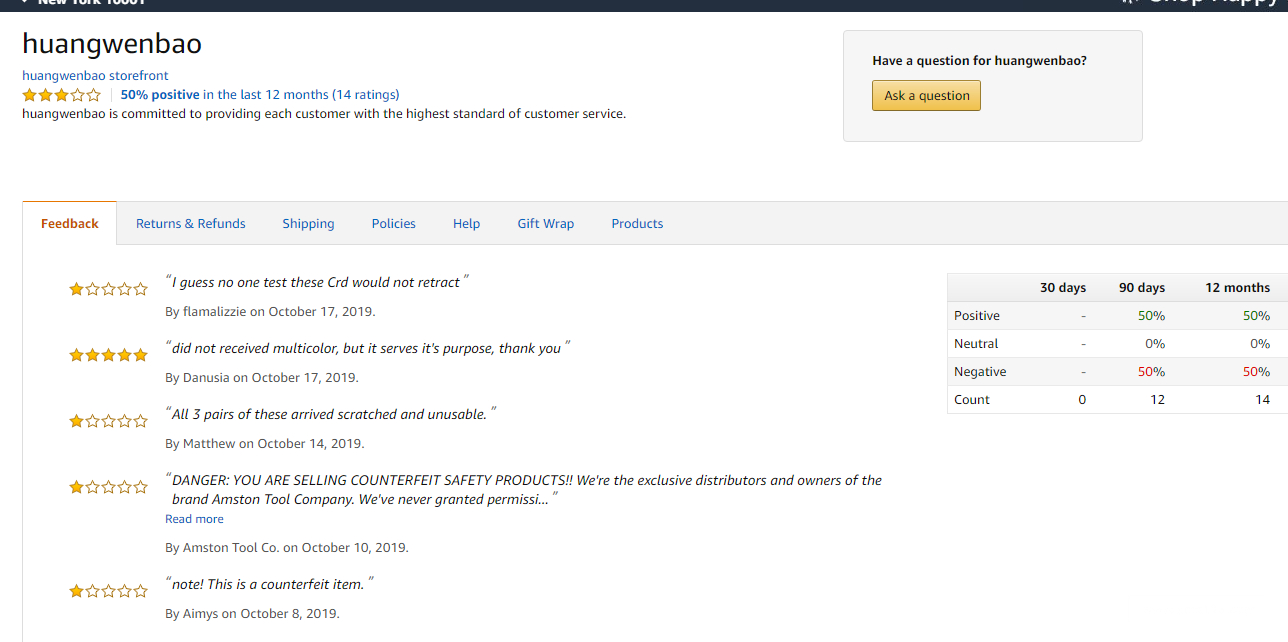The height and width of the screenshot is (642, 1288).
Task: Open the Feedback tab
Action: coord(70,224)
